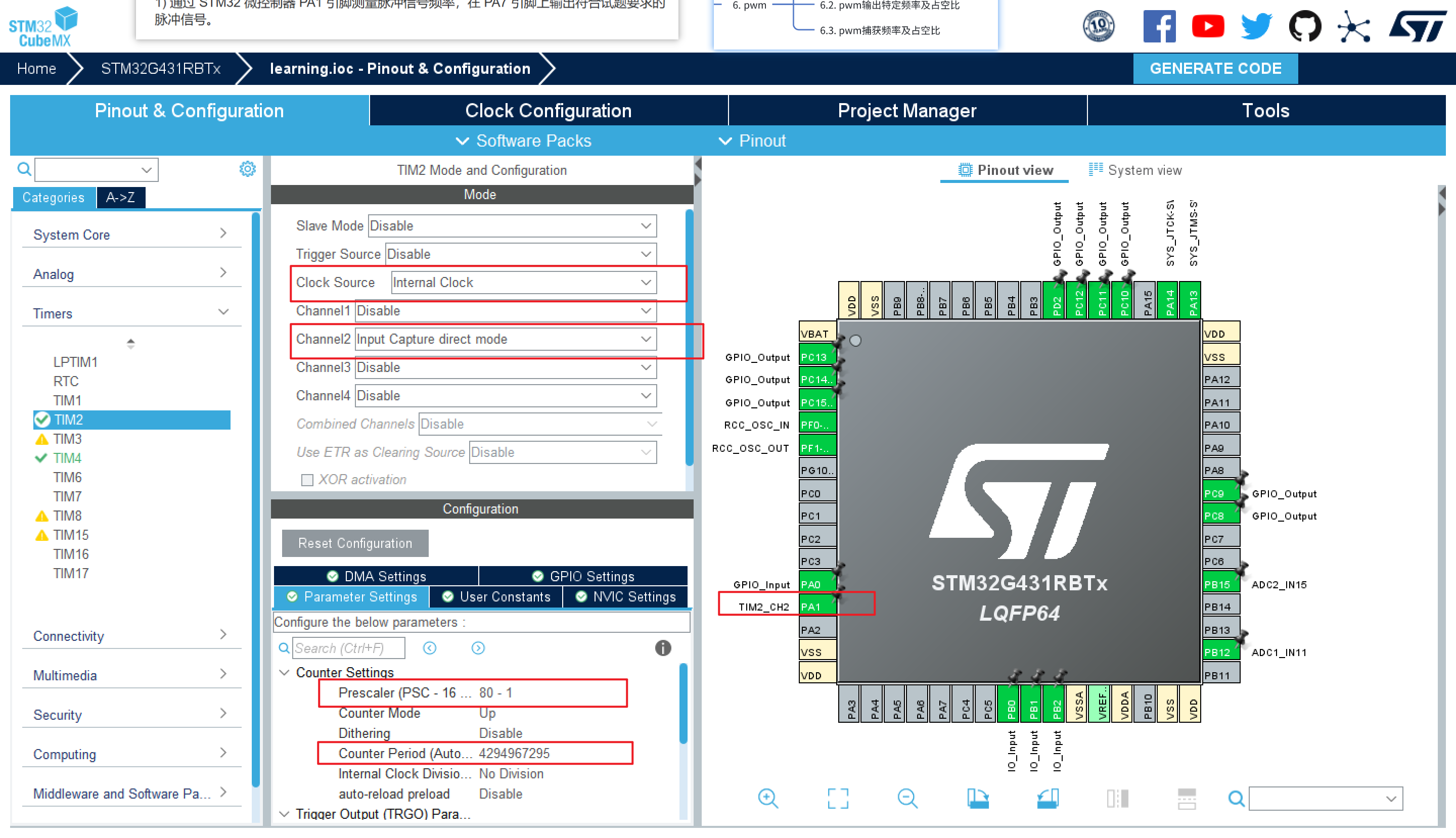The width and height of the screenshot is (1456, 838).
Task: Switch to Clock Configuration tab
Action: (x=548, y=111)
